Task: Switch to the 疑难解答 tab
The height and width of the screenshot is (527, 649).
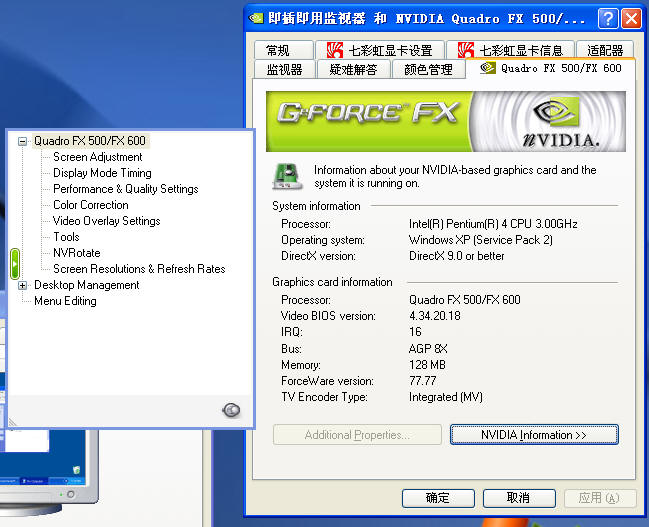Action: click(353, 69)
